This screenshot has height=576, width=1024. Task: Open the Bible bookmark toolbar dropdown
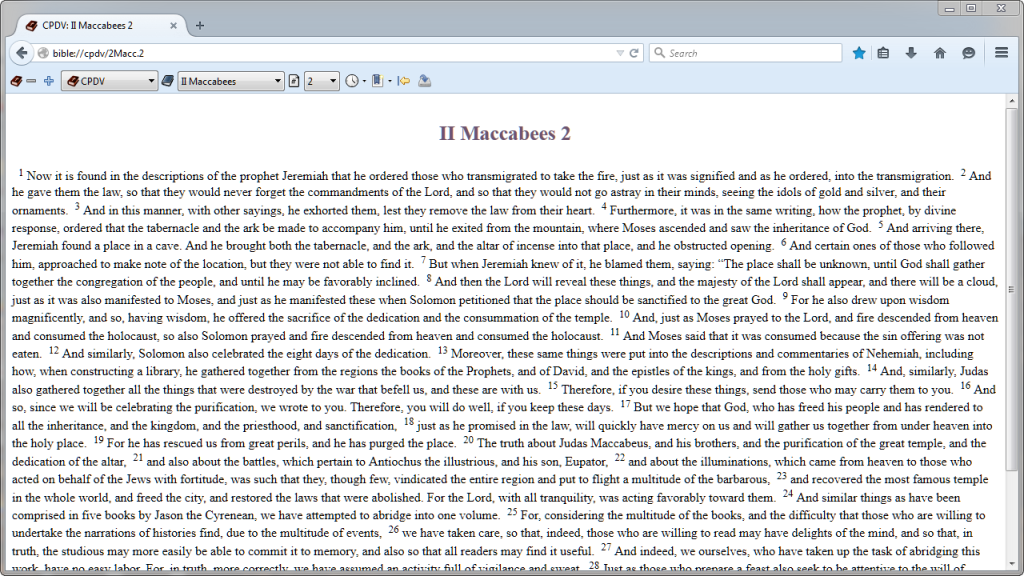tap(381, 81)
